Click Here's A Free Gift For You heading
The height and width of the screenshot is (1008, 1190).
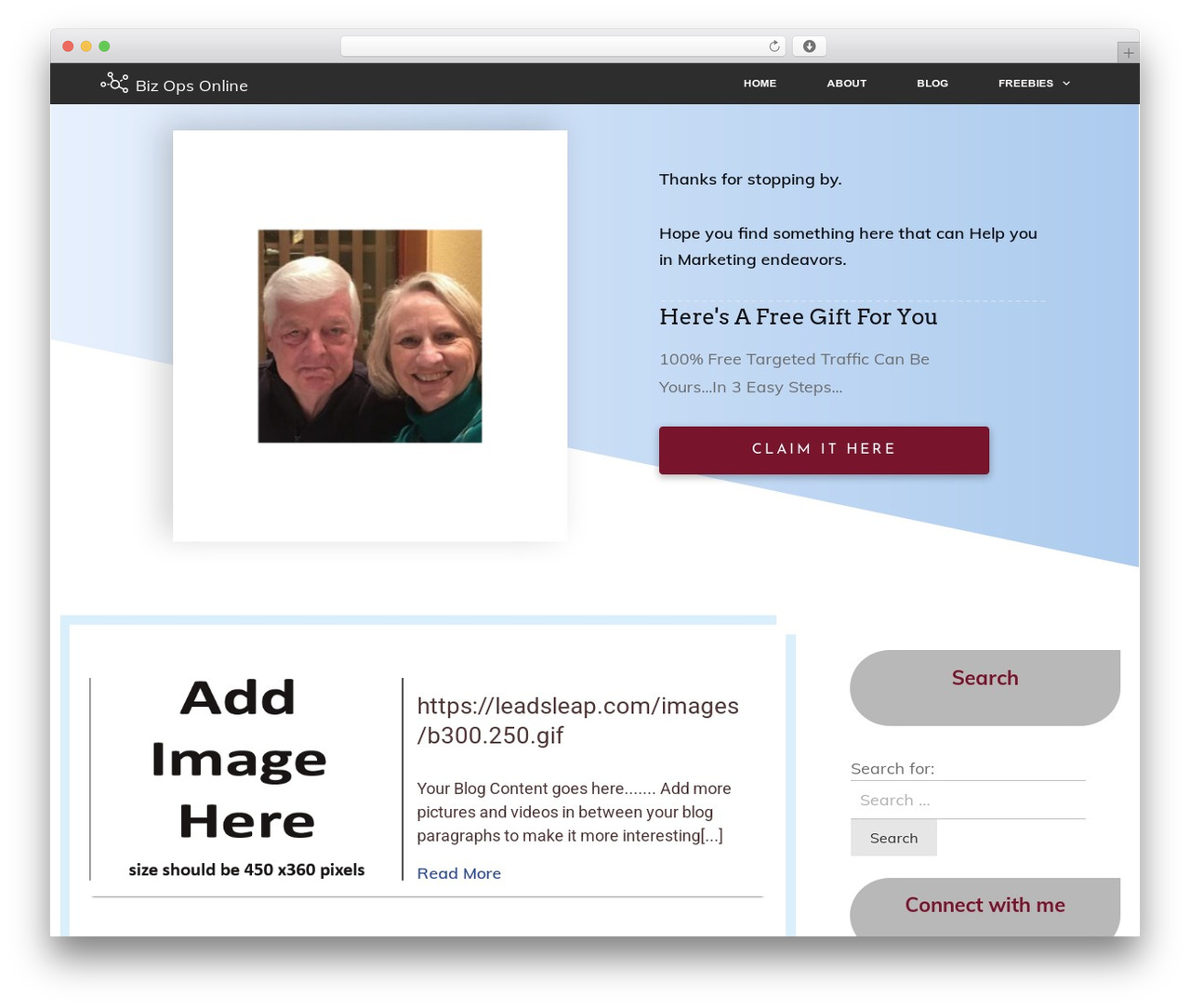(798, 317)
